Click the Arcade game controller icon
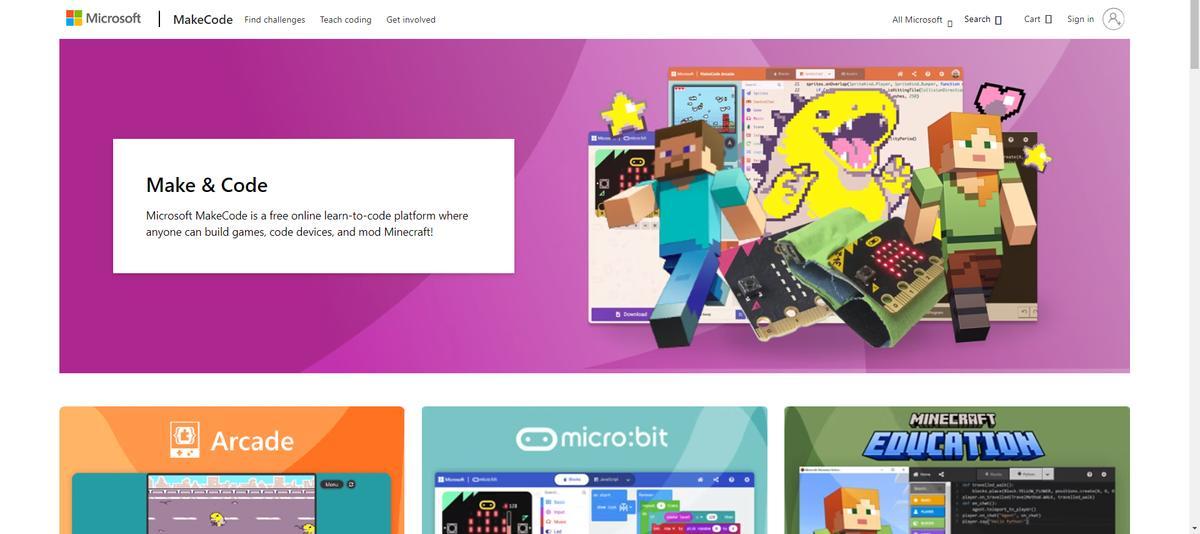Screen dimensions: 1200x534 (186, 440)
